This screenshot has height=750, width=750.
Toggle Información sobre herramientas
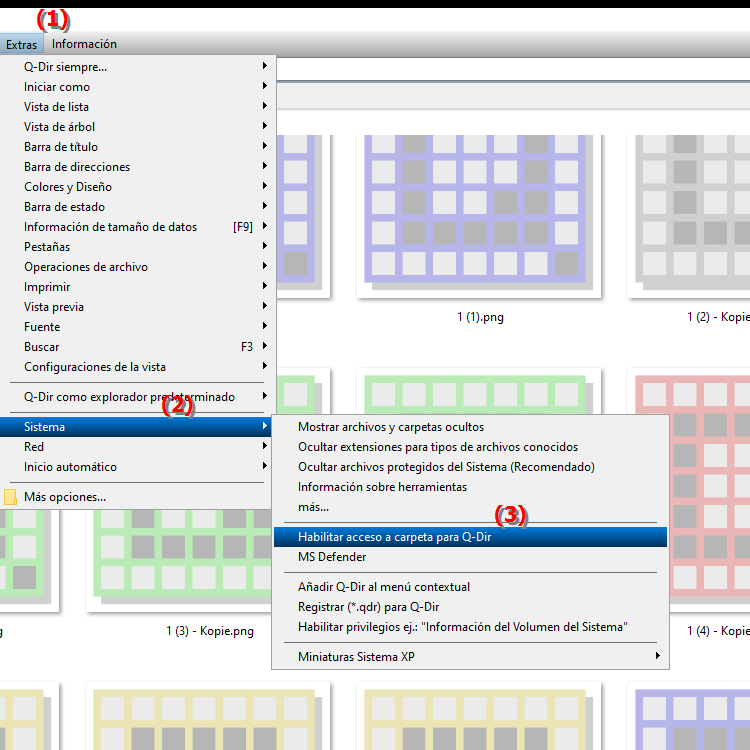tap(470, 487)
